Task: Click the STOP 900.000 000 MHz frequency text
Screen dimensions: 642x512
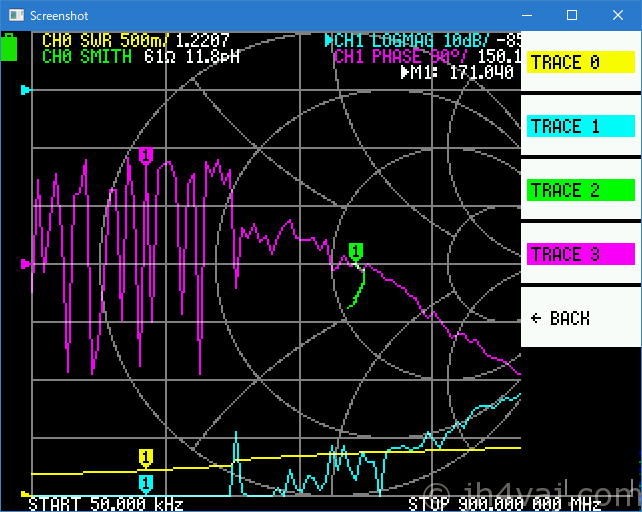Action: pos(504,504)
